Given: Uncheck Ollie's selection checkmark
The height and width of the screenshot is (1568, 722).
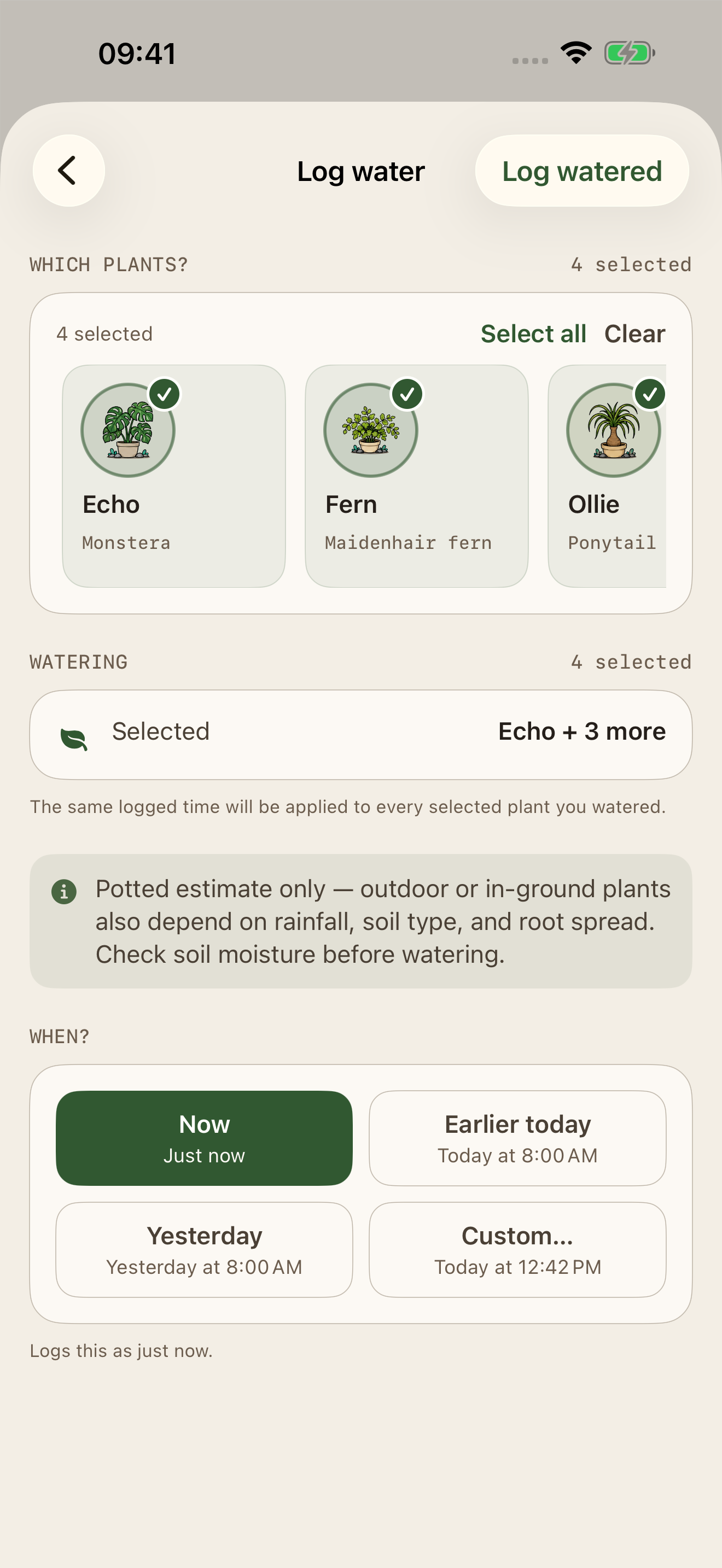Looking at the screenshot, I should pos(650,394).
